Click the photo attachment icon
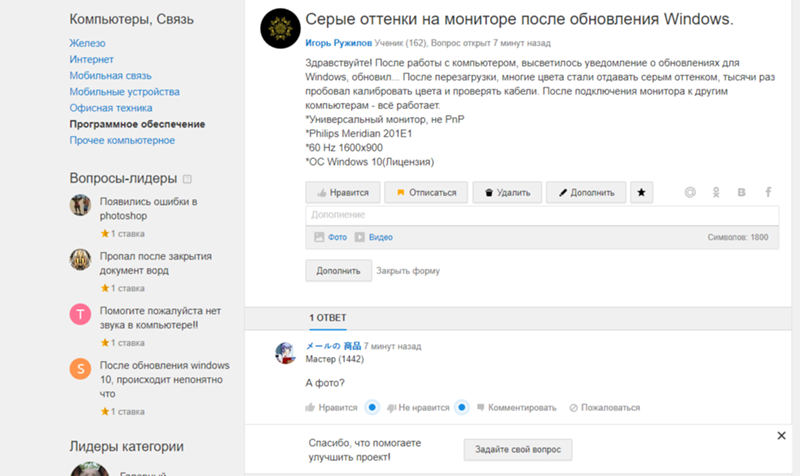This screenshot has width=800, height=476. [x=319, y=237]
